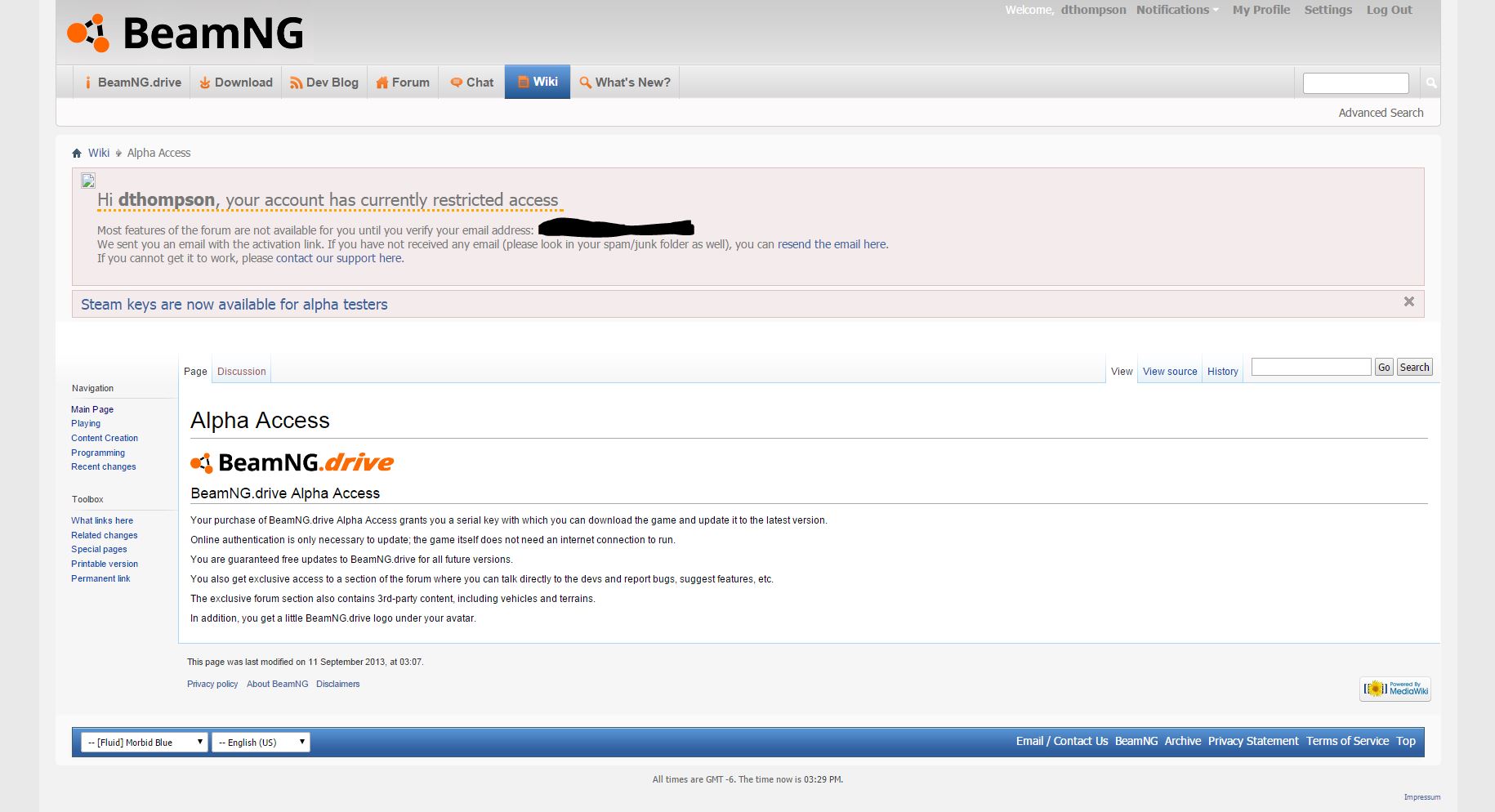Click the last modified date text
This screenshot has height=812, width=1495.
coord(305,662)
